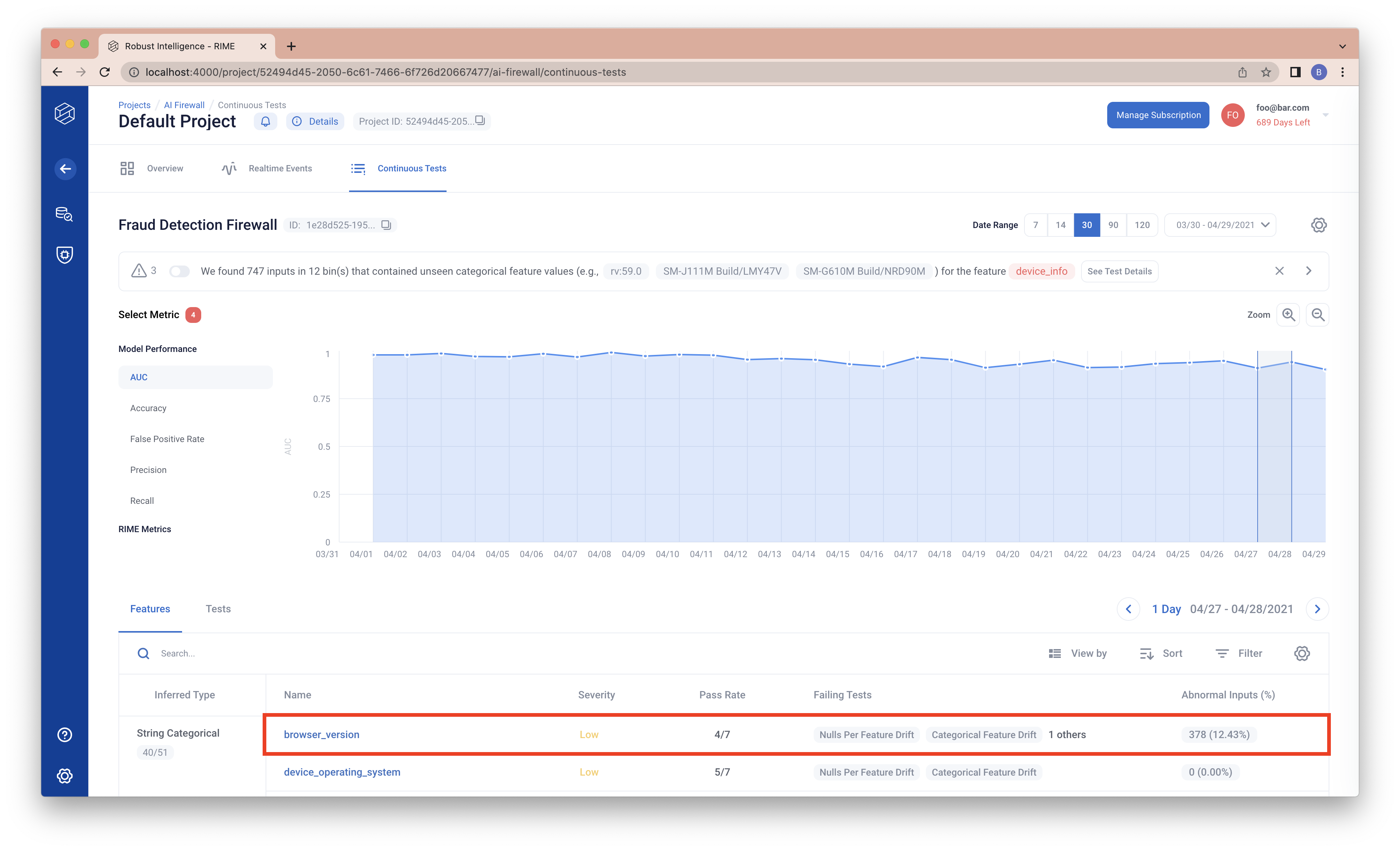
Task: Switch to the Realtime Events tab
Action: (266, 169)
